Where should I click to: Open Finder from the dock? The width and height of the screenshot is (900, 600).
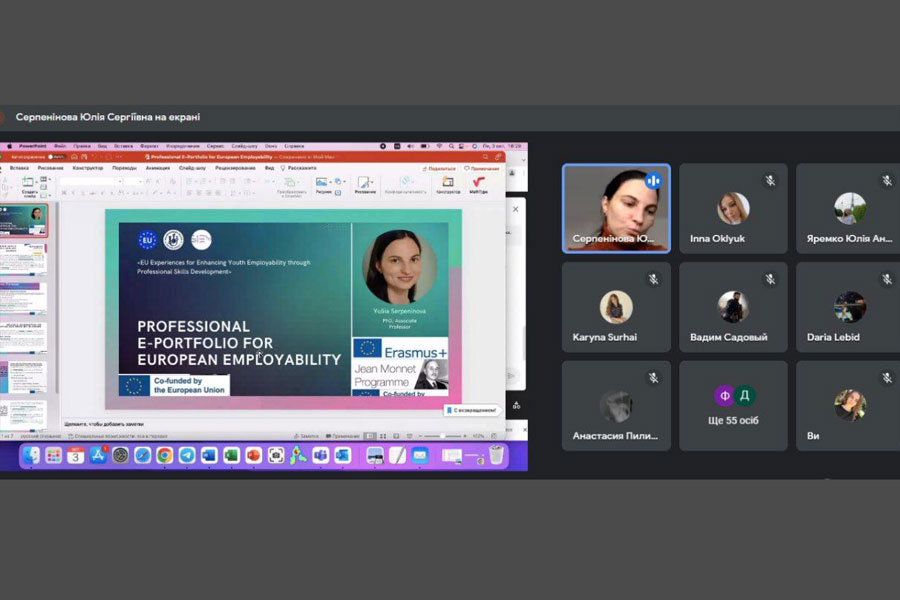tap(31, 455)
